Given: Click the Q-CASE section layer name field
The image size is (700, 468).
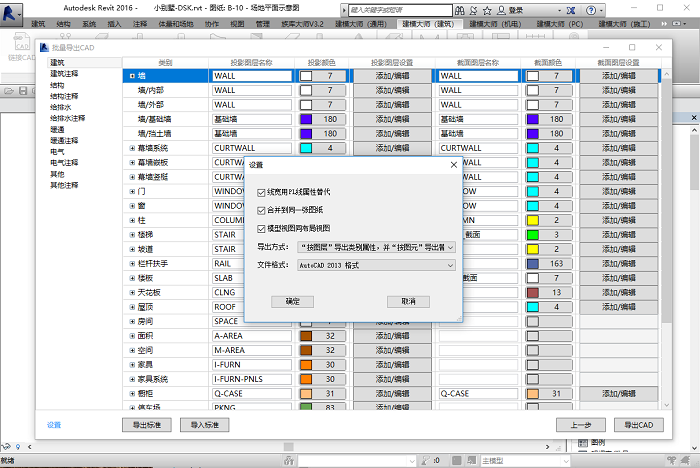Looking at the screenshot, I should click(478, 393).
